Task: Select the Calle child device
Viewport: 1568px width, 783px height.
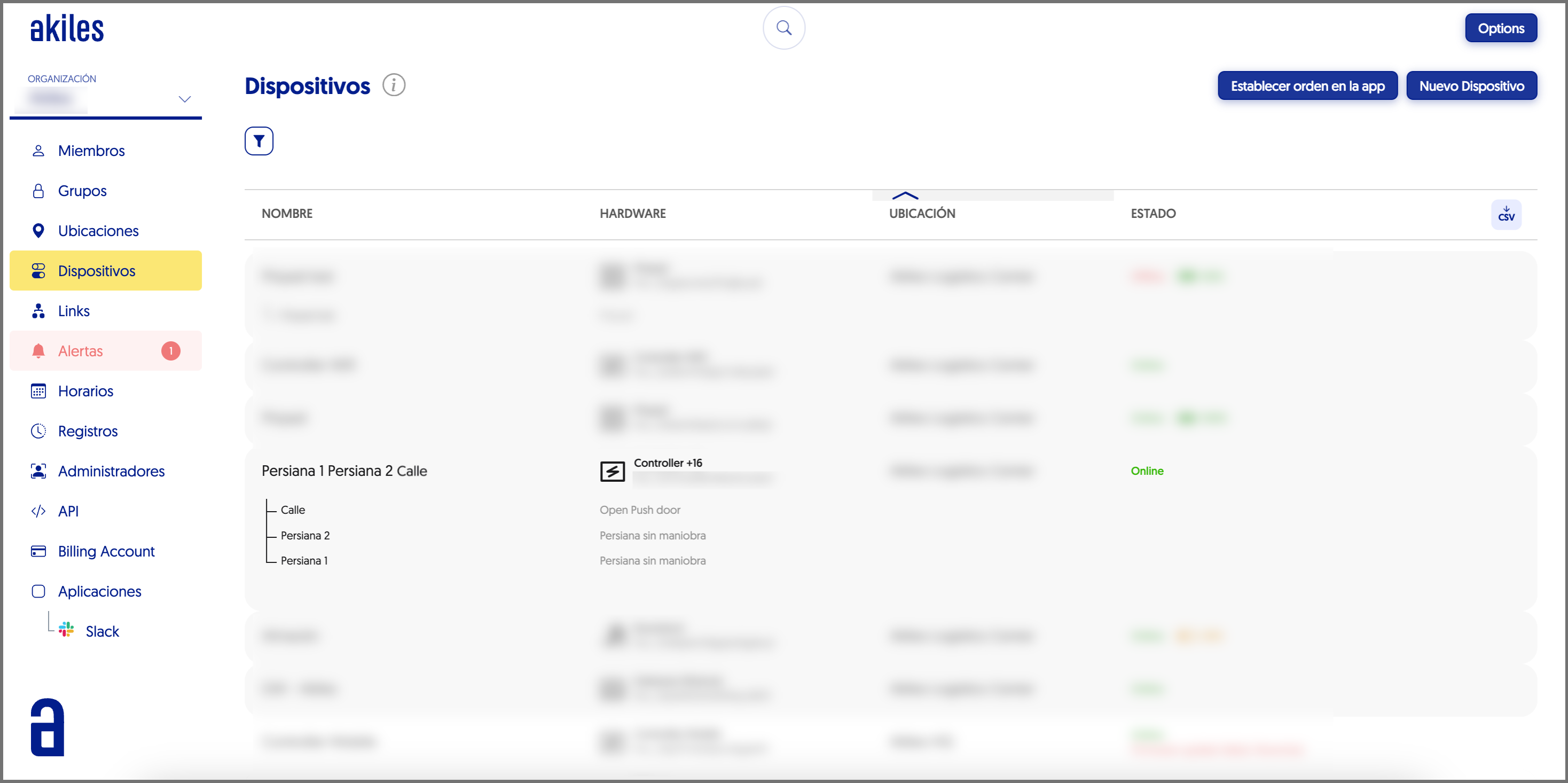Action: point(293,510)
